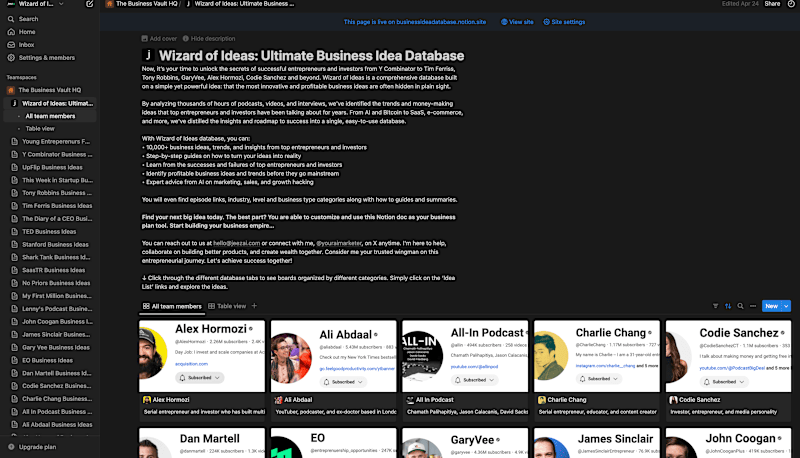Open TED Business Ideas page
The image size is (800, 458).
click(49, 232)
